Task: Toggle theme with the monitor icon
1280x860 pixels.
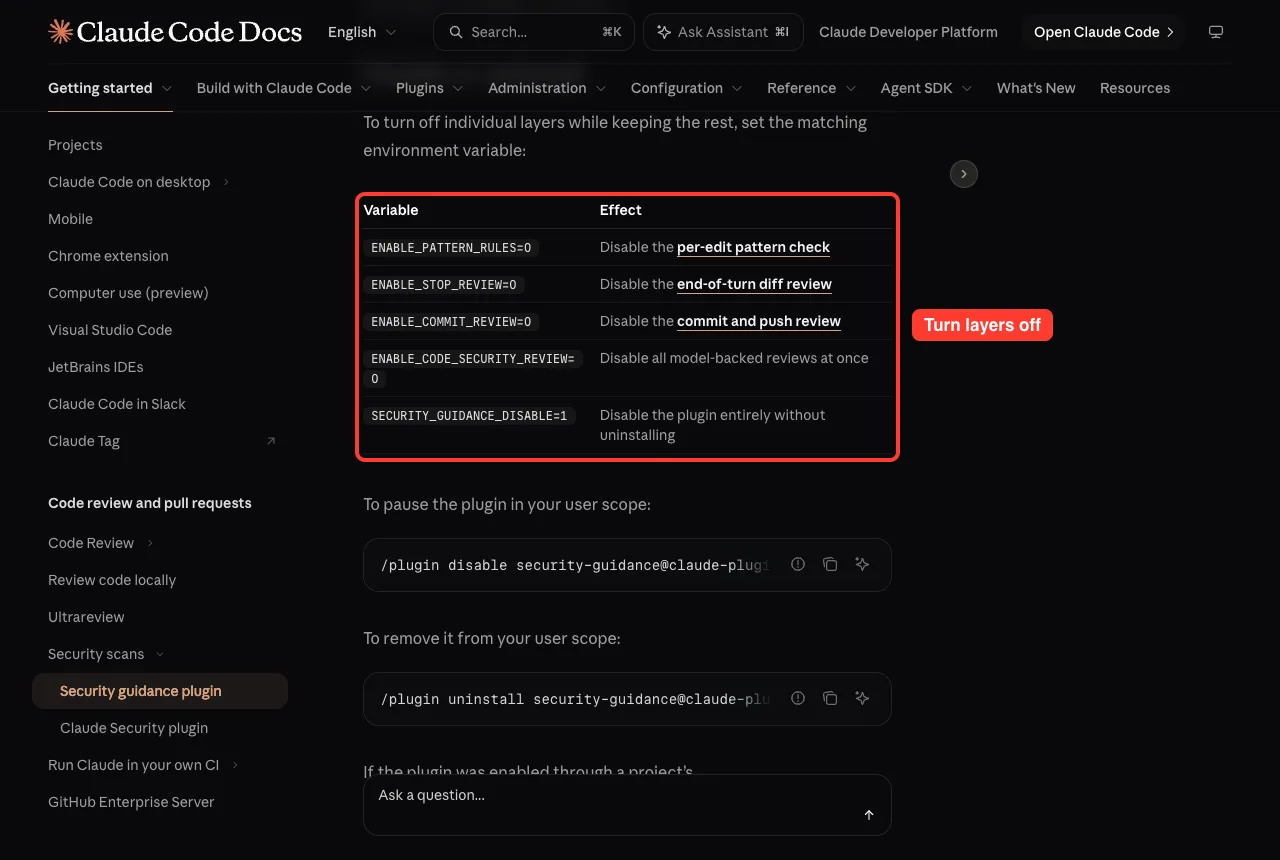Action: click(1216, 32)
